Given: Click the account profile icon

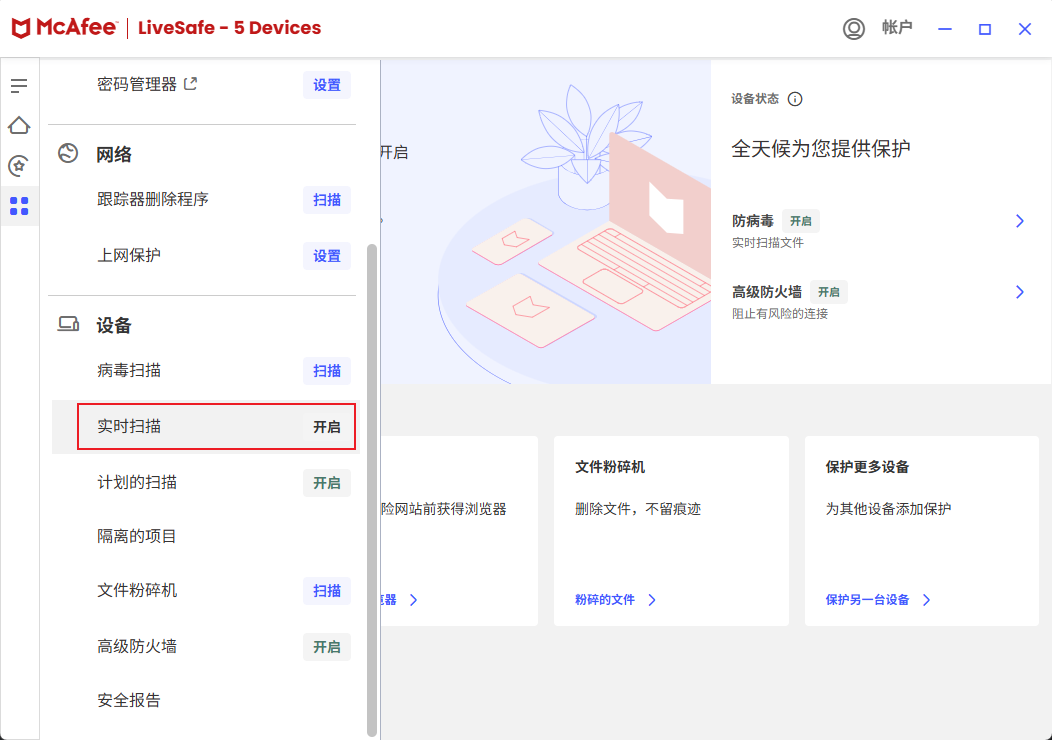Looking at the screenshot, I should click(853, 29).
